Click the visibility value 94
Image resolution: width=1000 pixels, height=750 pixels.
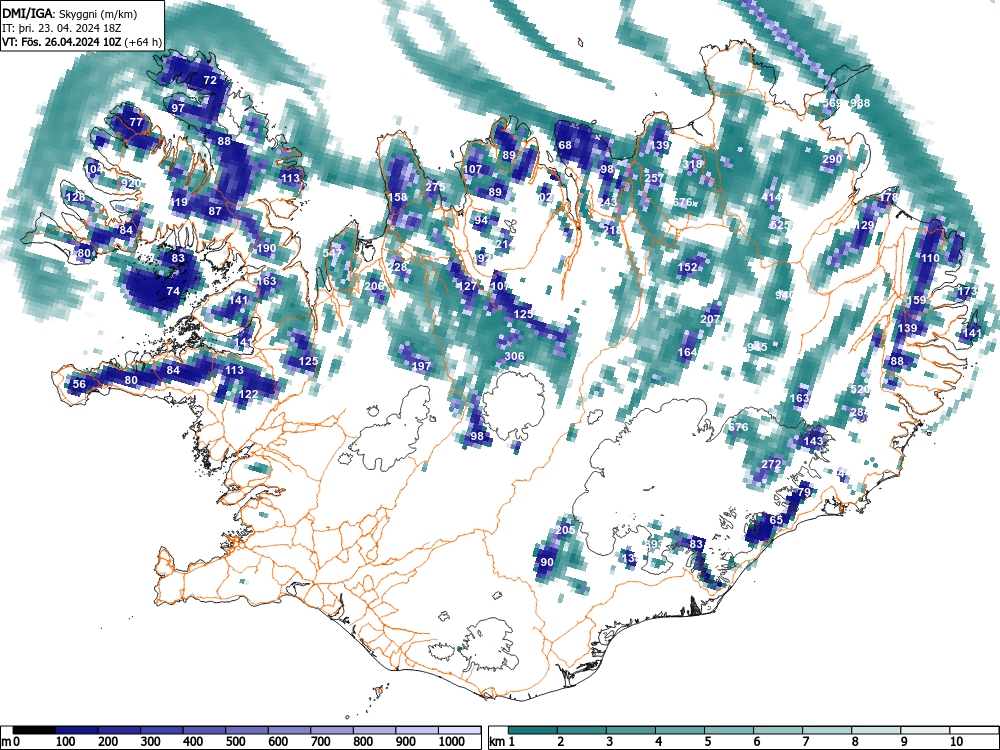[481, 221]
